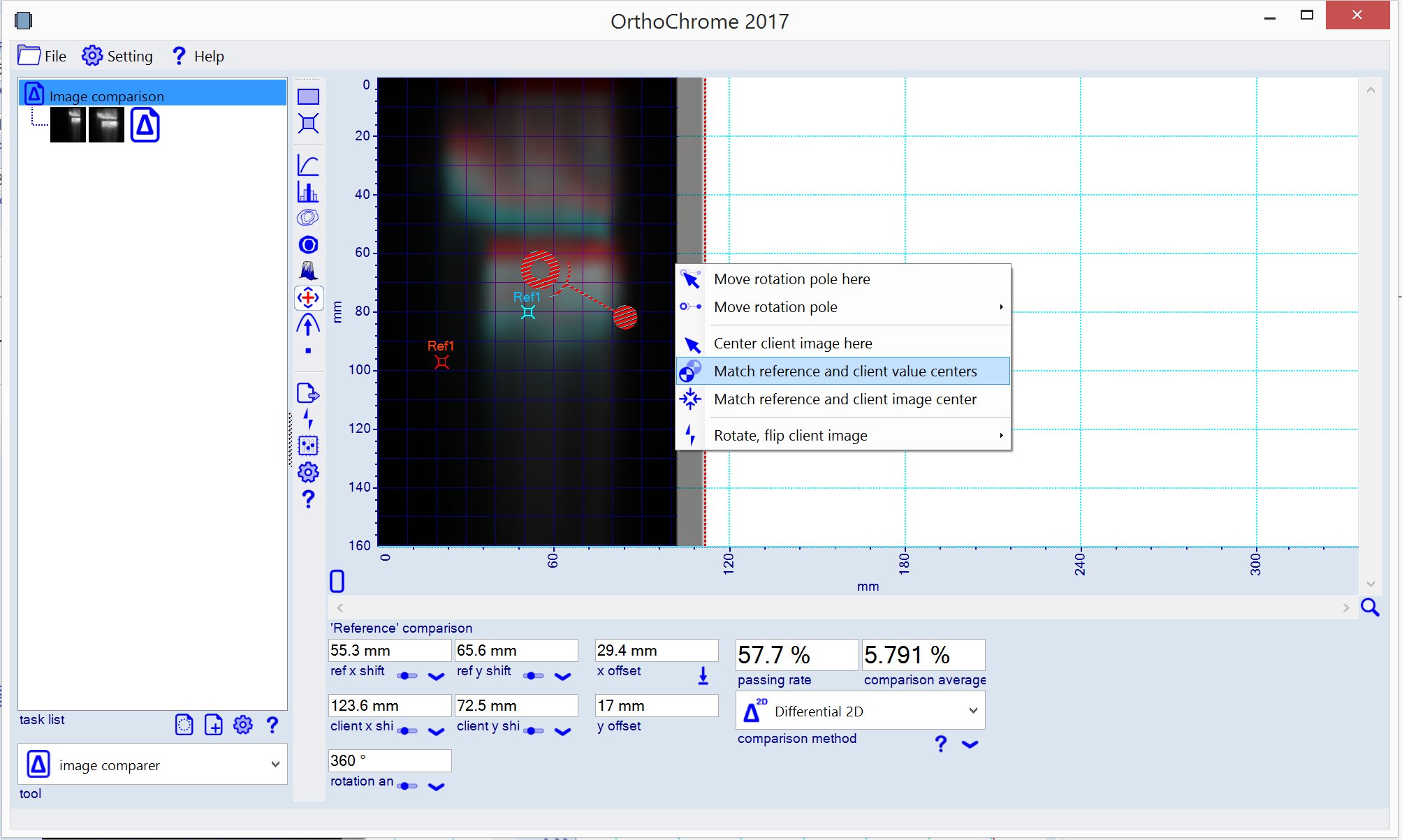Click the x offset input field
The height and width of the screenshot is (840, 1402).
tap(655, 650)
